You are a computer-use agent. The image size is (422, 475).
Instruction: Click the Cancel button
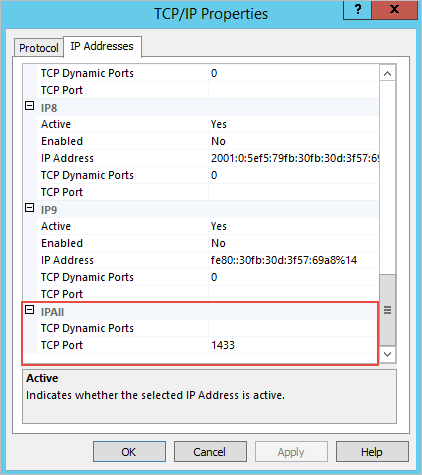(210, 452)
